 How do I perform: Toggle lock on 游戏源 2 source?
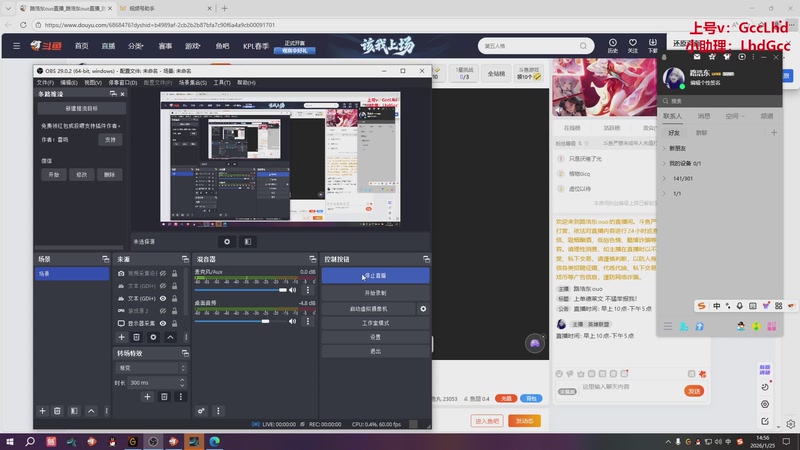tap(174, 311)
